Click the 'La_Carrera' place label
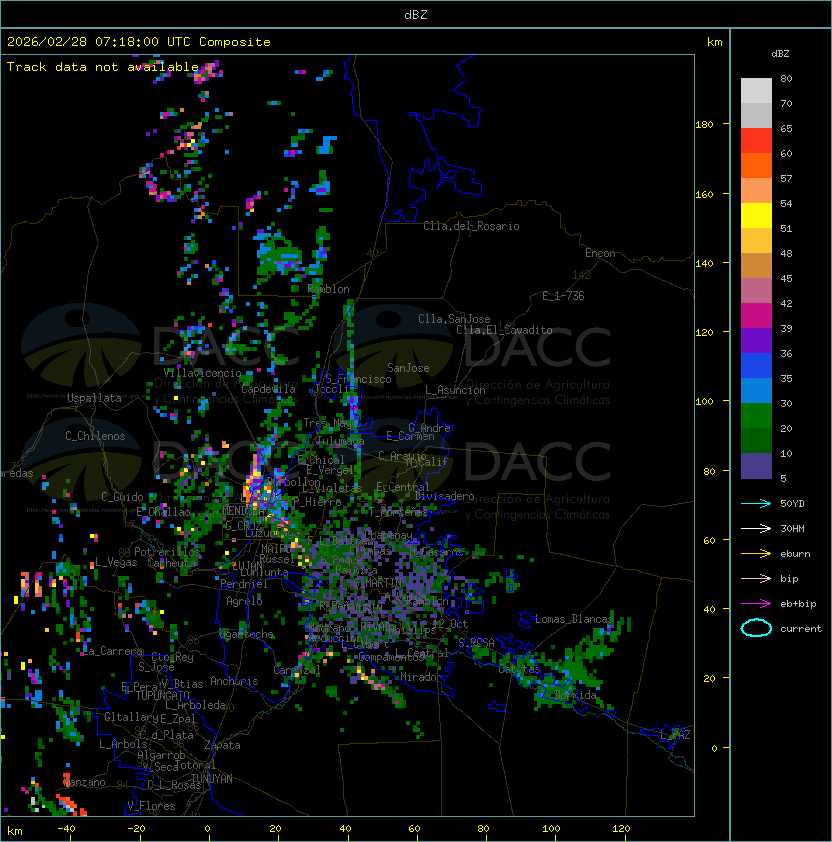This screenshot has width=832, height=842. 113,651
